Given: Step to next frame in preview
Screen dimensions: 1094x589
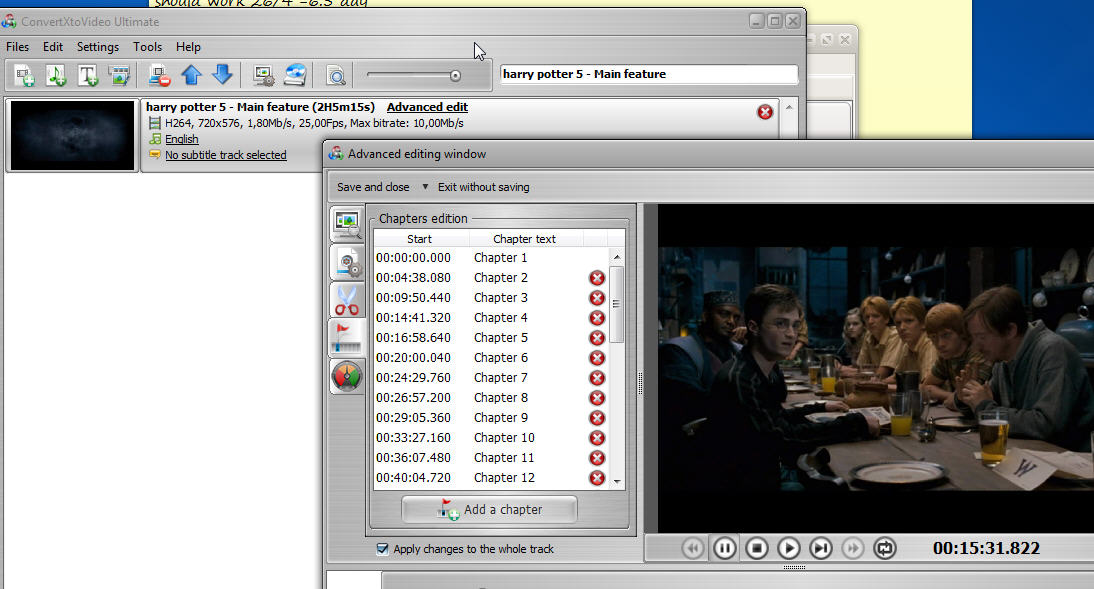Looking at the screenshot, I should [820, 549].
